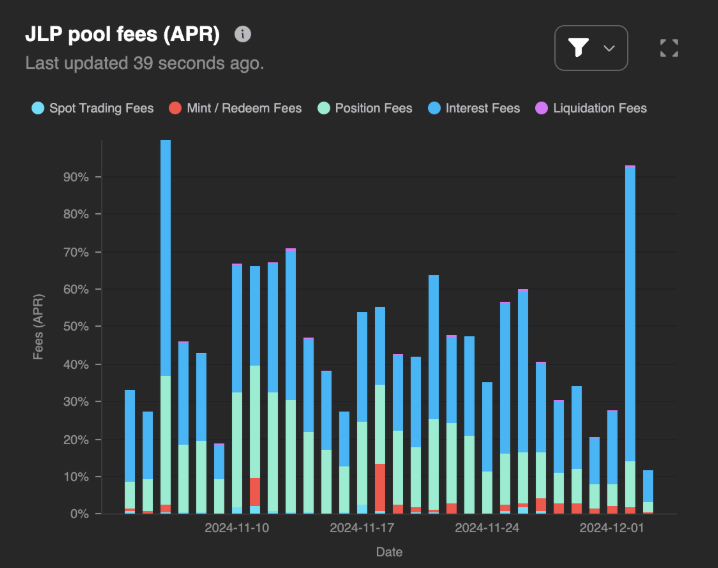Image resolution: width=718 pixels, height=568 pixels.
Task: Hide the Mint / Redeem Fees series
Action: (243, 108)
